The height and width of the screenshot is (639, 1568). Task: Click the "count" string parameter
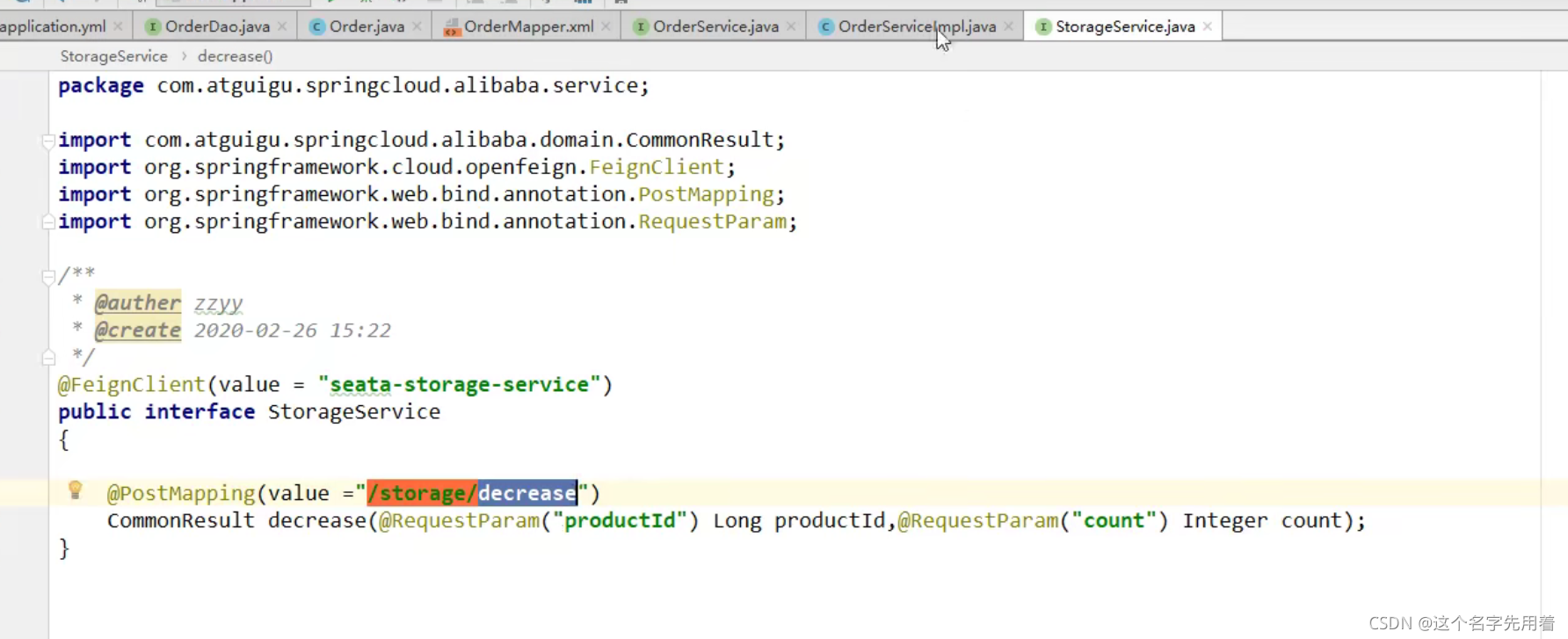click(x=1114, y=520)
